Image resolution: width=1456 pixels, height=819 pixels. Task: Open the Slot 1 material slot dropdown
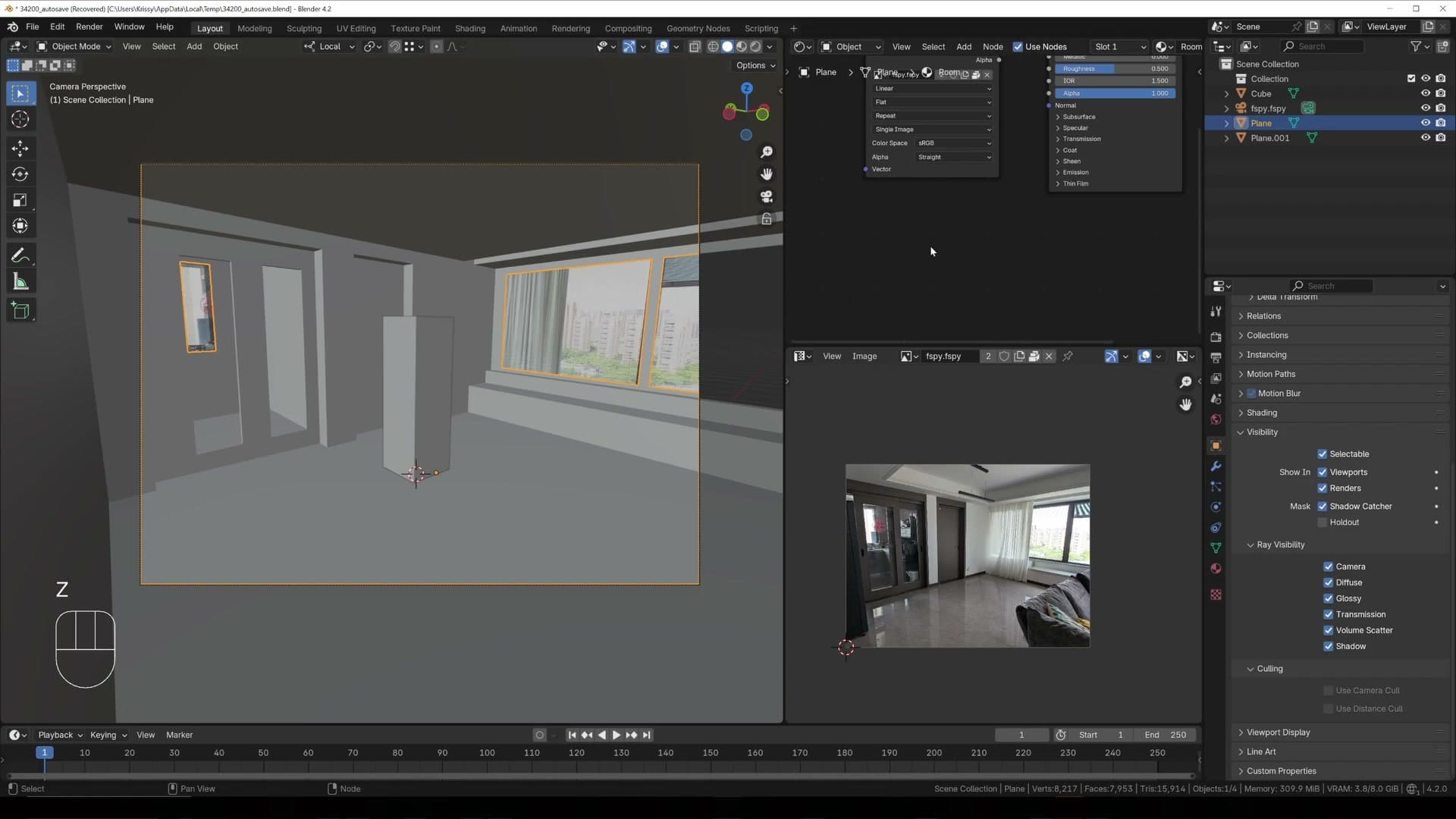point(1119,47)
